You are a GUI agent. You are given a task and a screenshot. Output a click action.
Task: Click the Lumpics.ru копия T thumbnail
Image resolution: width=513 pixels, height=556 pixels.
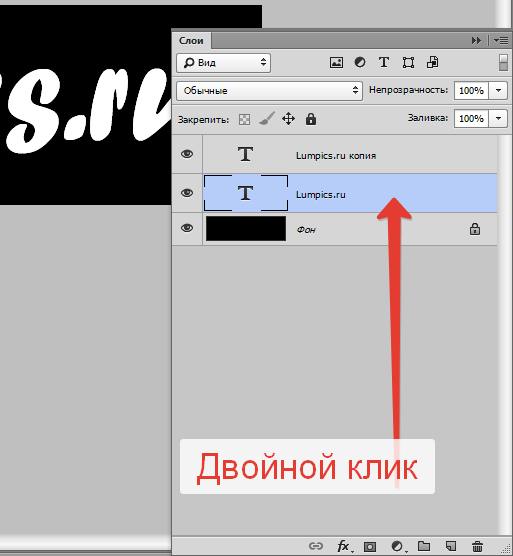click(245, 154)
